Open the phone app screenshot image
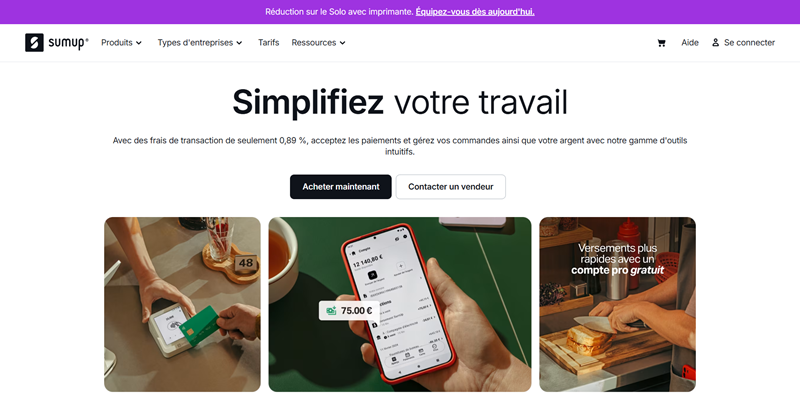800x412 pixels. [x=400, y=304]
